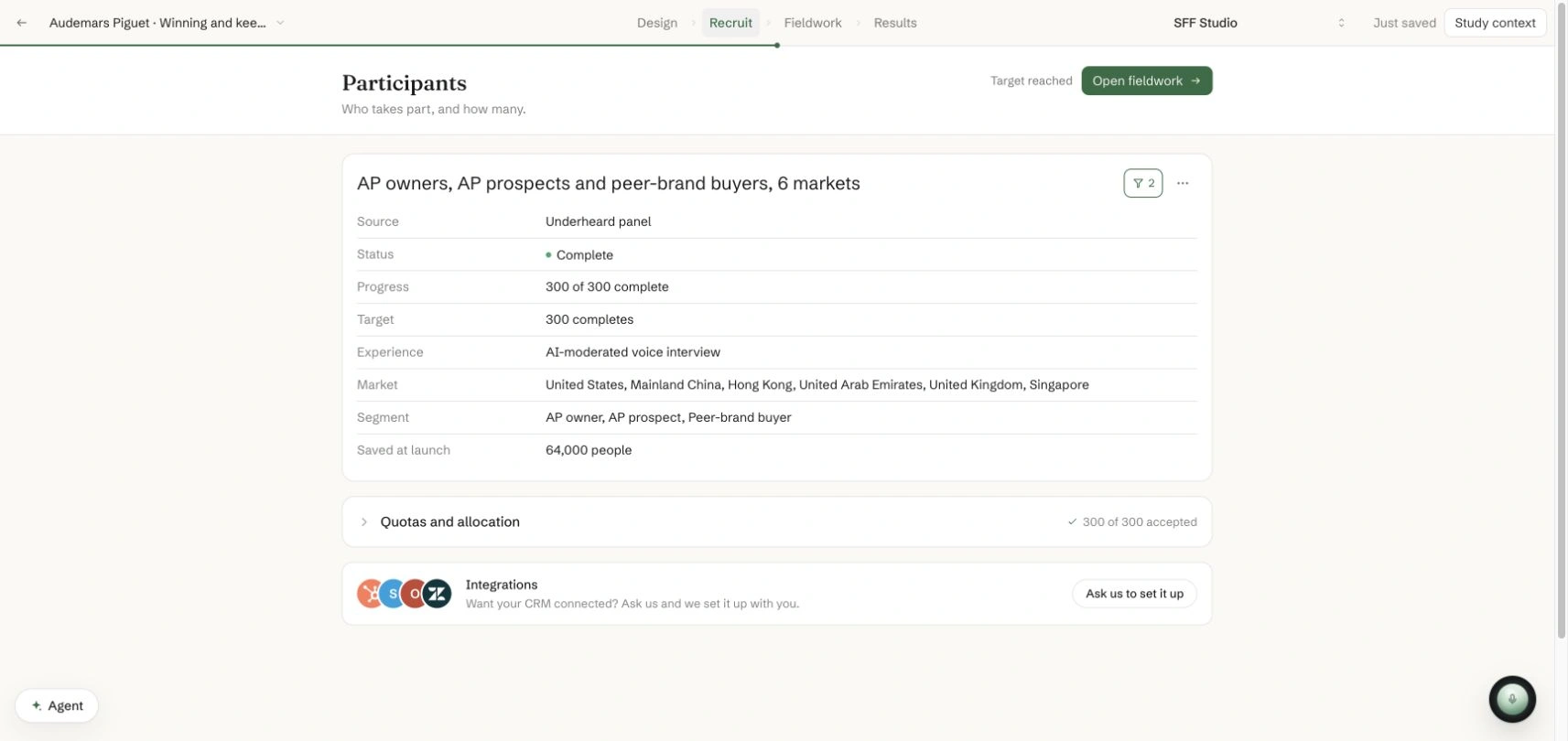Image resolution: width=1568 pixels, height=741 pixels.
Task: Click the "Target reached" label
Action: (x=1031, y=81)
